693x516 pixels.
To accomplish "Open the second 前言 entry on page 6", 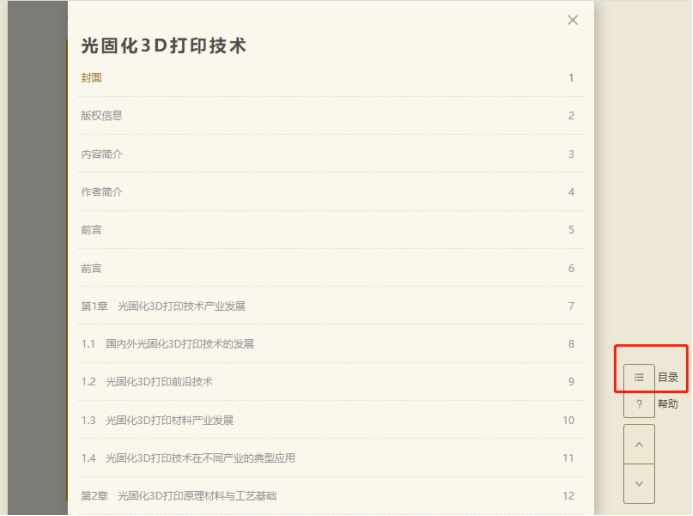I will point(92,268).
